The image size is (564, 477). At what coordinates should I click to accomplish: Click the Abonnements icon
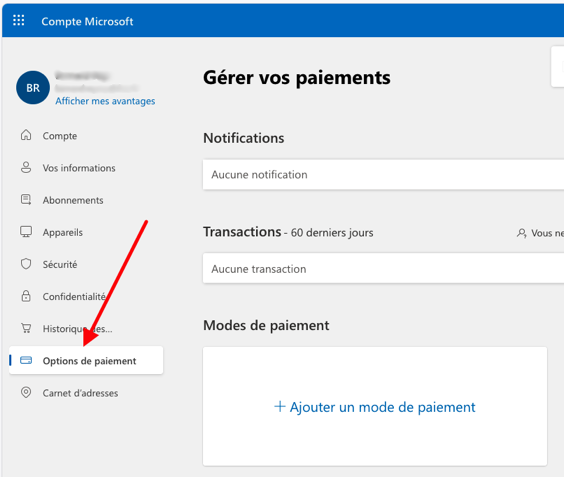pos(26,199)
